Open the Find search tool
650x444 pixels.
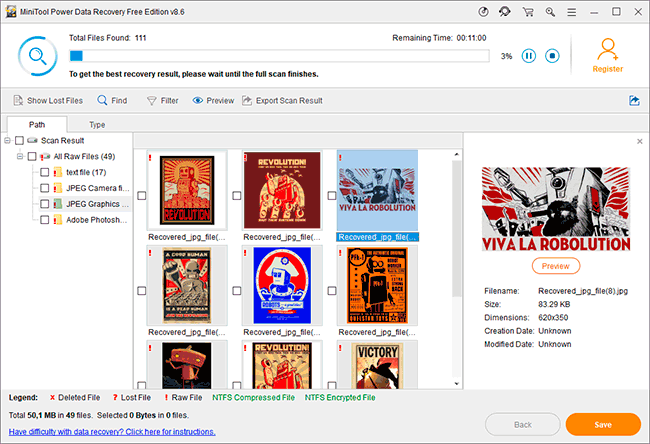[x=112, y=101]
